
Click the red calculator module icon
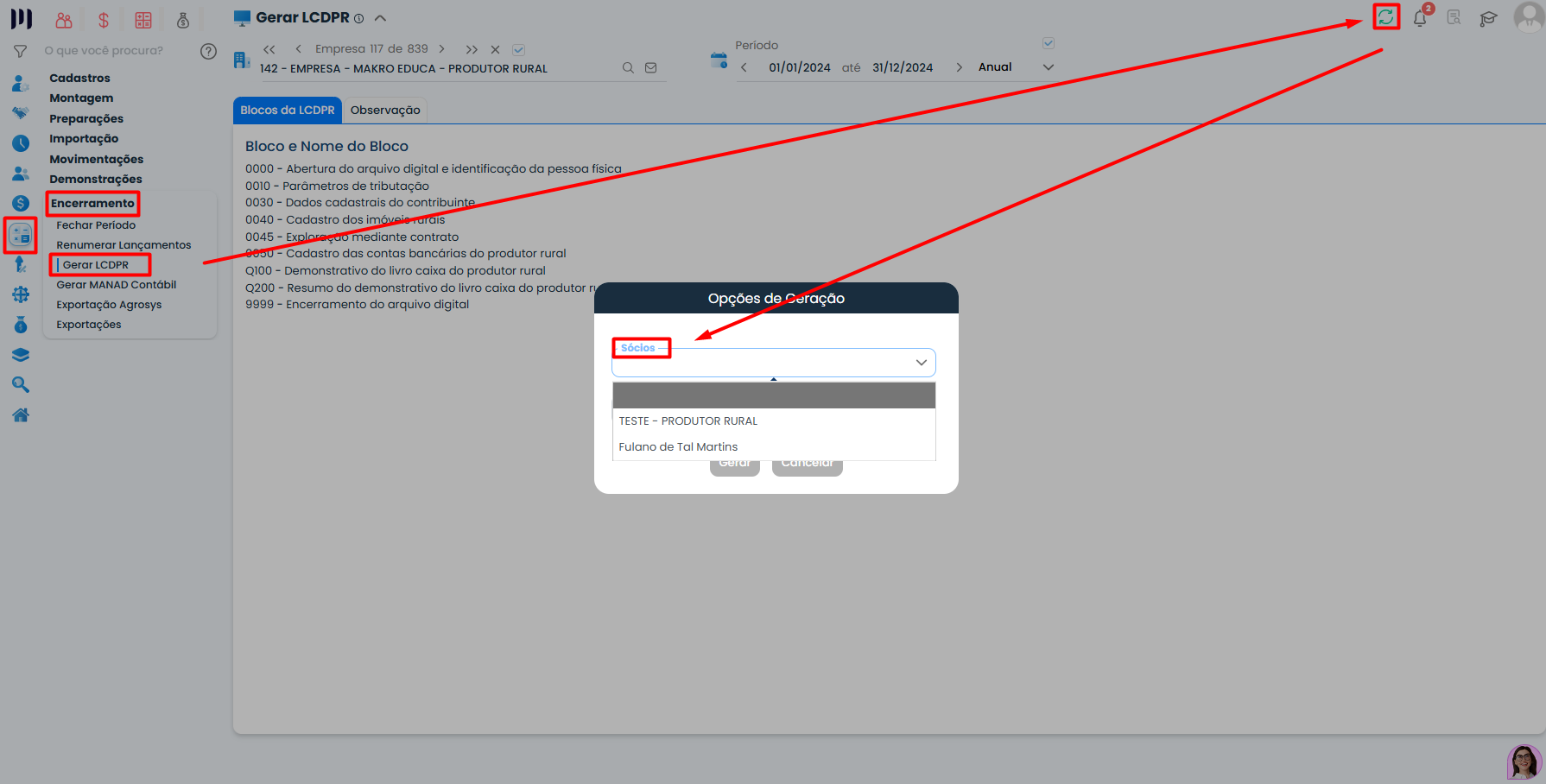pyautogui.click(x=143, y=20)
